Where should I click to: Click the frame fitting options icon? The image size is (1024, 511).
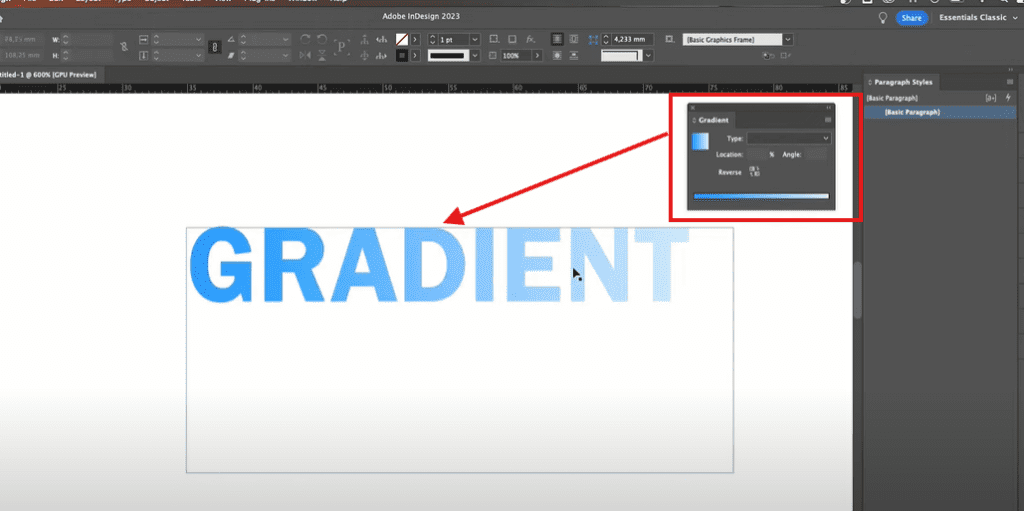(494, 39)
